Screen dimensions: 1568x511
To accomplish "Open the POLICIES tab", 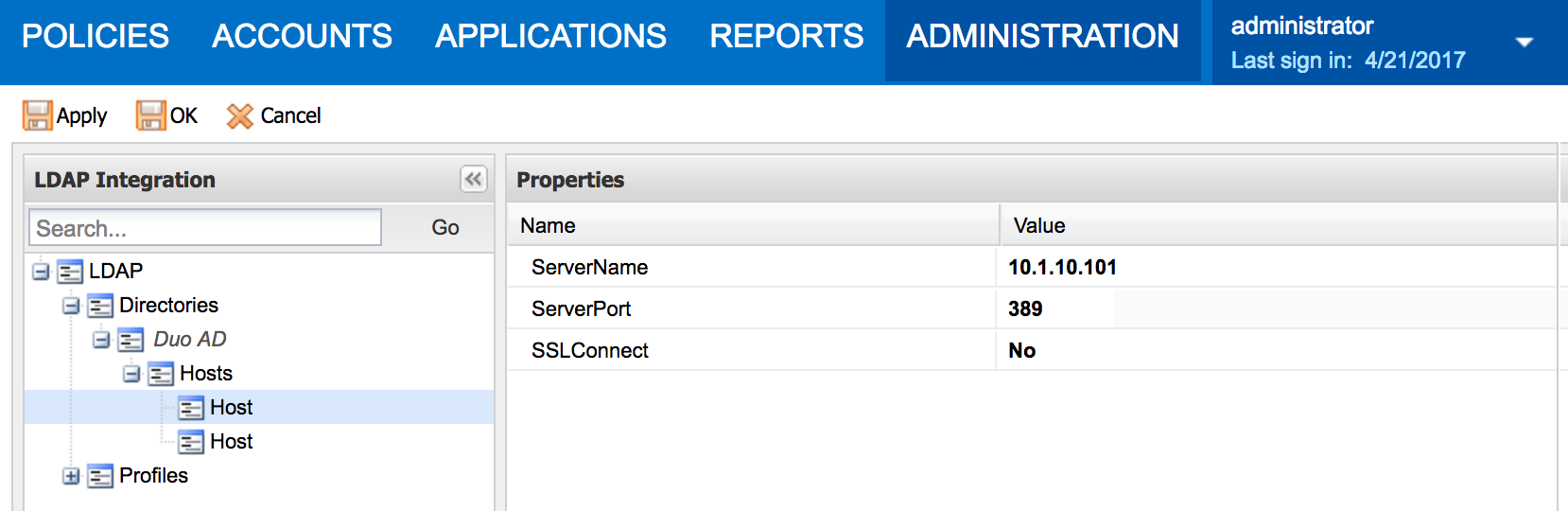I will coord(96,36).
